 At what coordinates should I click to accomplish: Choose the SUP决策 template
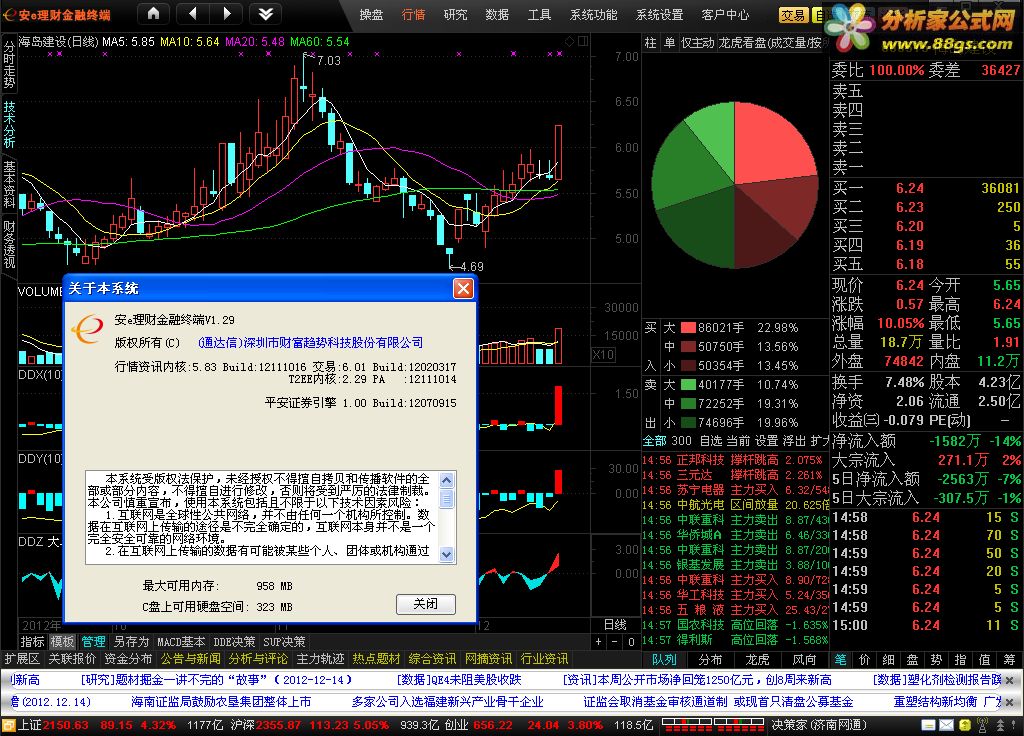[284, 642]
